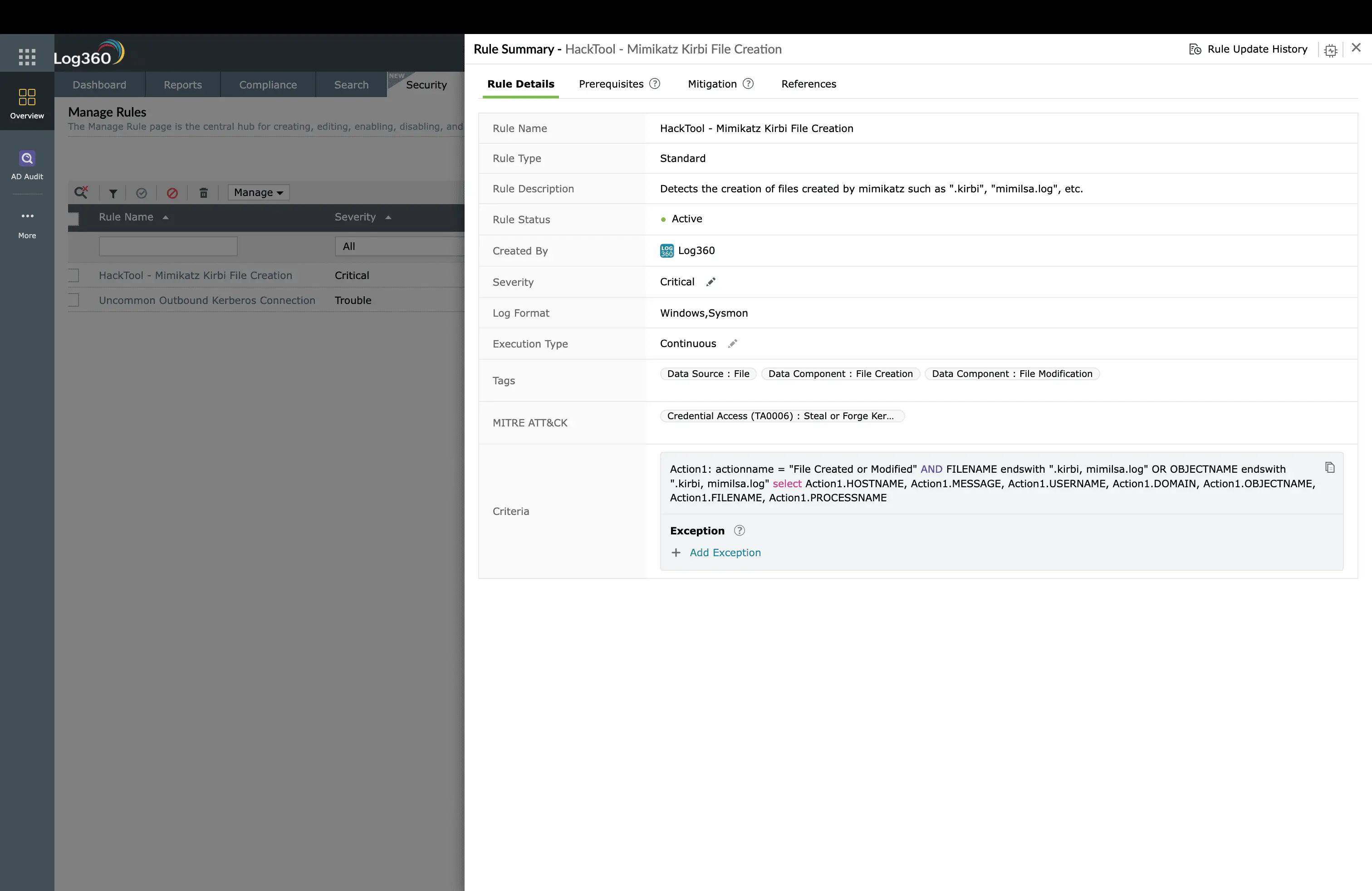This screenshot has height=891, width=1372.
Task: Click the Prerequisites help icon
Action: point(655,83)
